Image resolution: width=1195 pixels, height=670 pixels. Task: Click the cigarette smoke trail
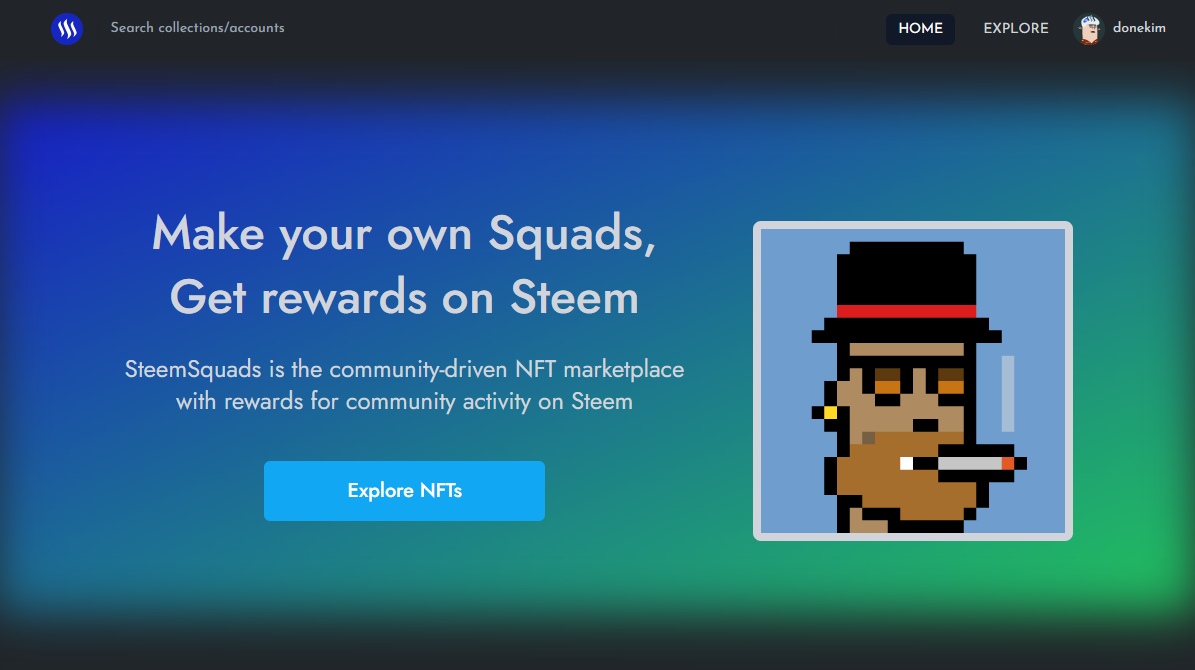pos(1008,393)
